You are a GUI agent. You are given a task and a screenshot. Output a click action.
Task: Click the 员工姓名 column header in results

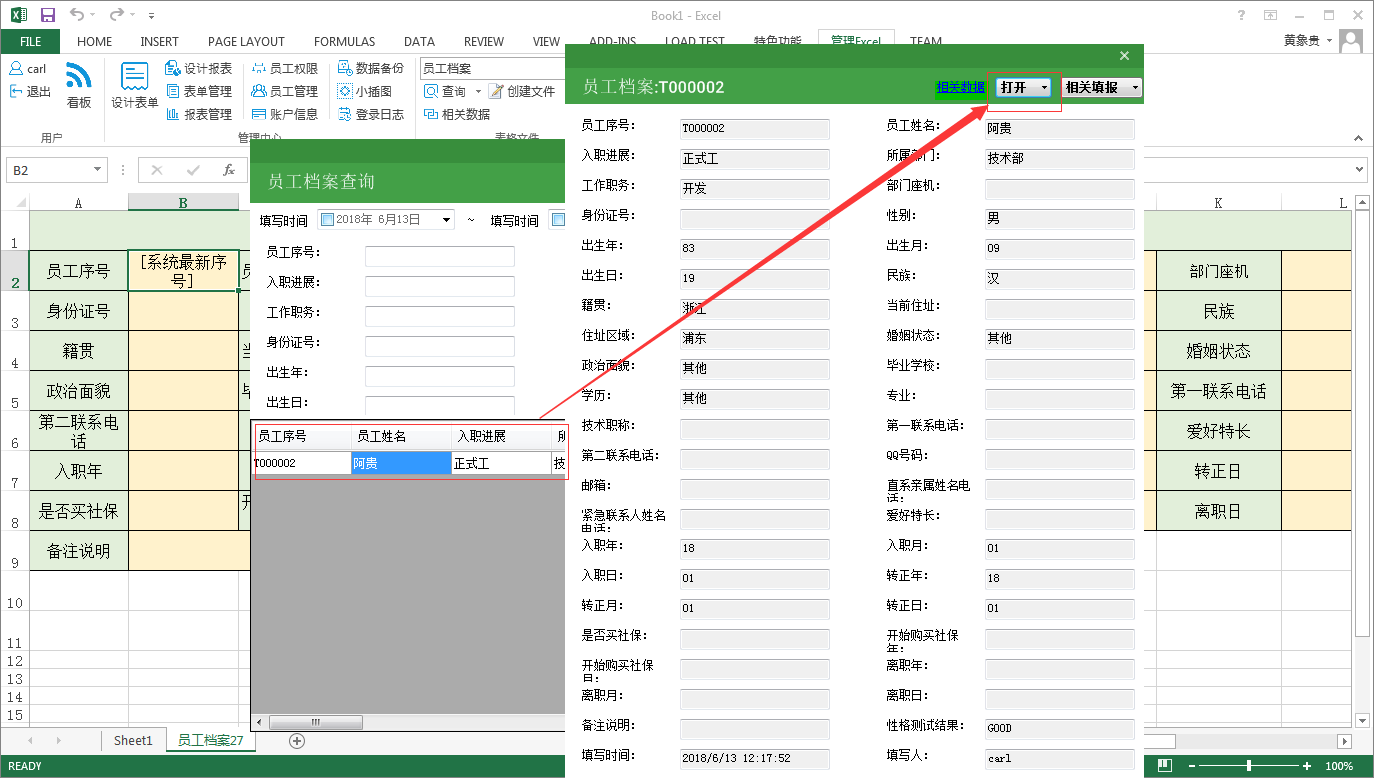coord(402,437)
